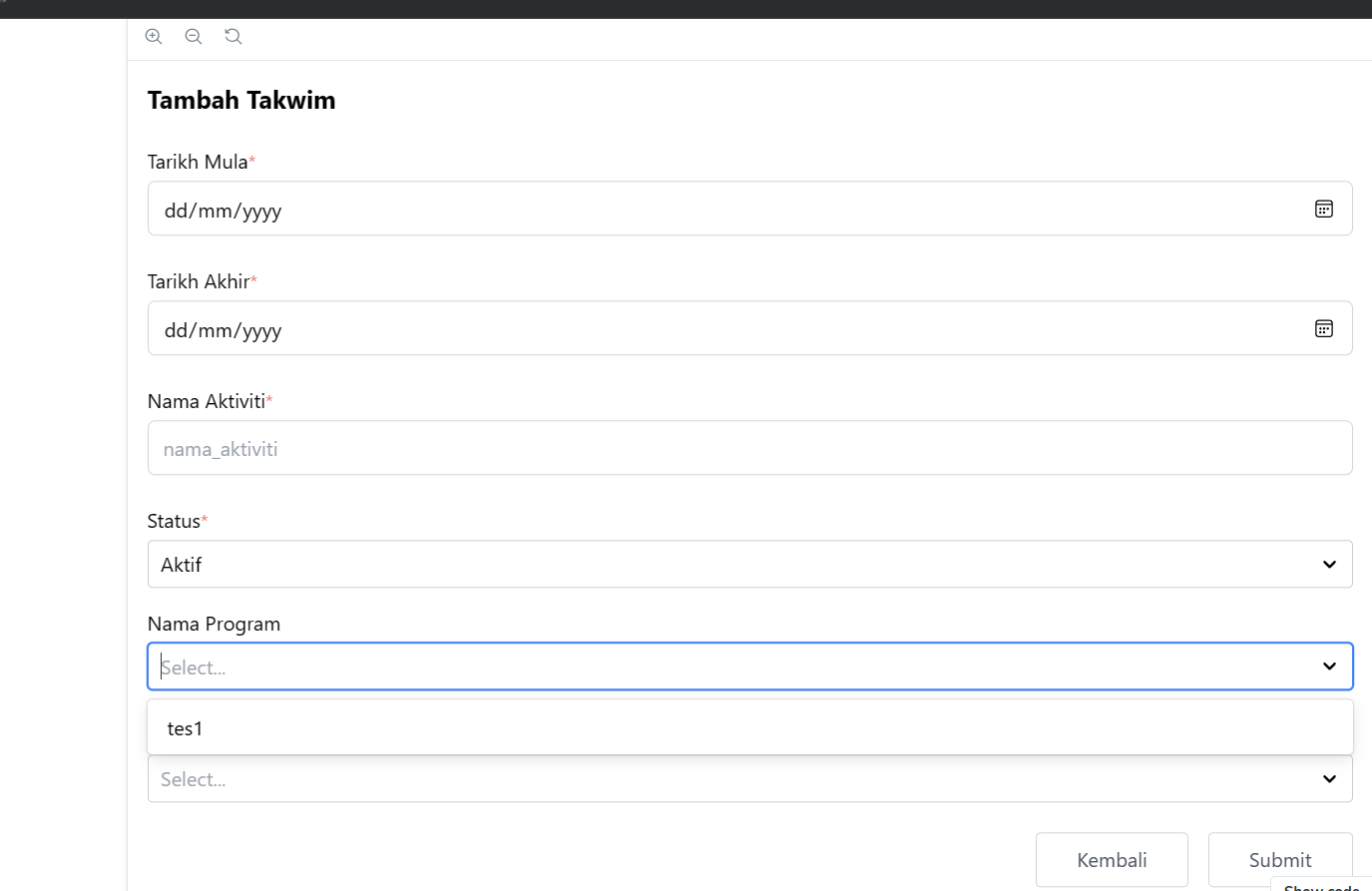Choose the tes1 option from the list

(x=186, y=728)
